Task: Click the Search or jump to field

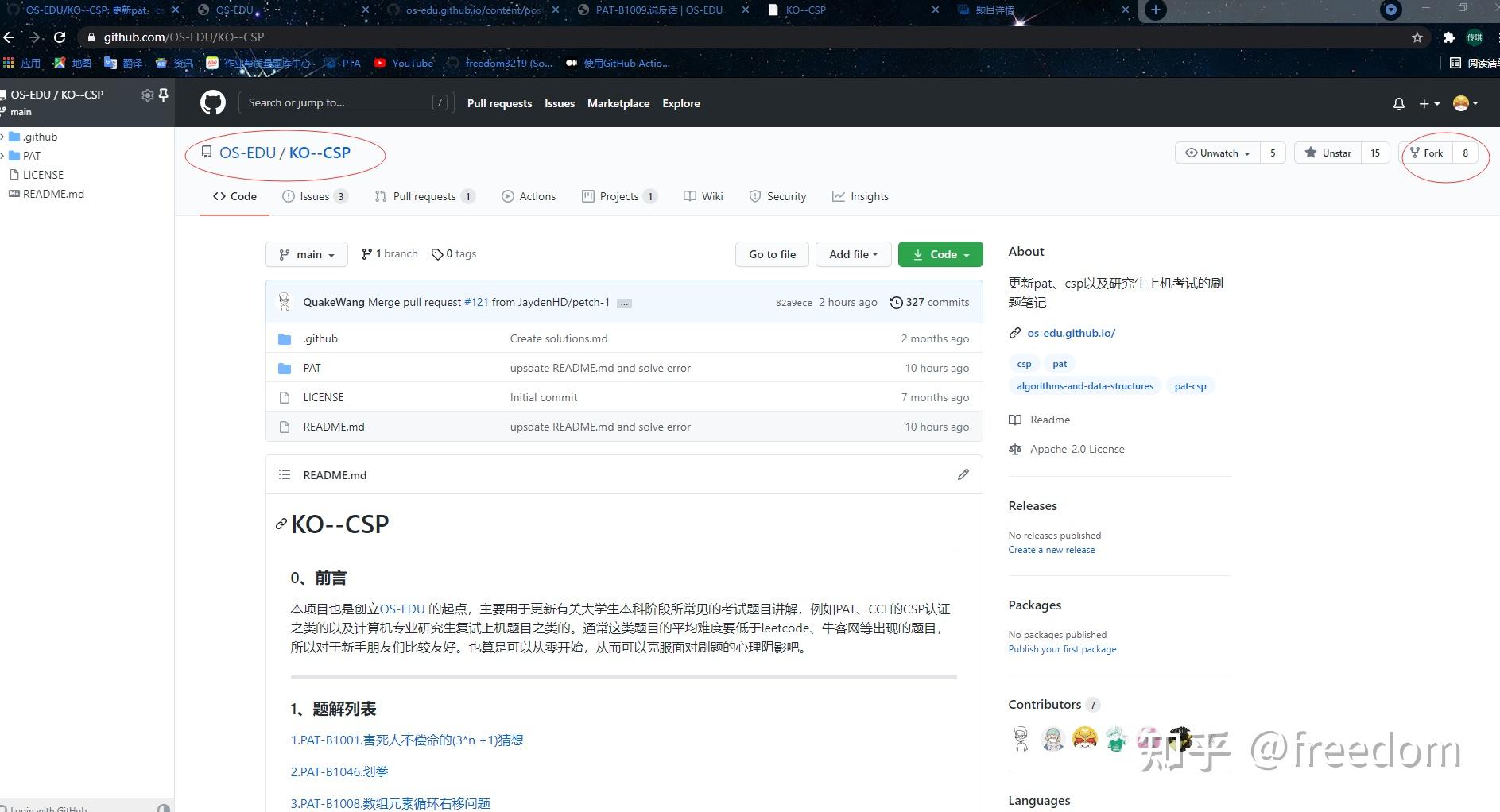Action: pyautogui.click(x=347, y=102)
